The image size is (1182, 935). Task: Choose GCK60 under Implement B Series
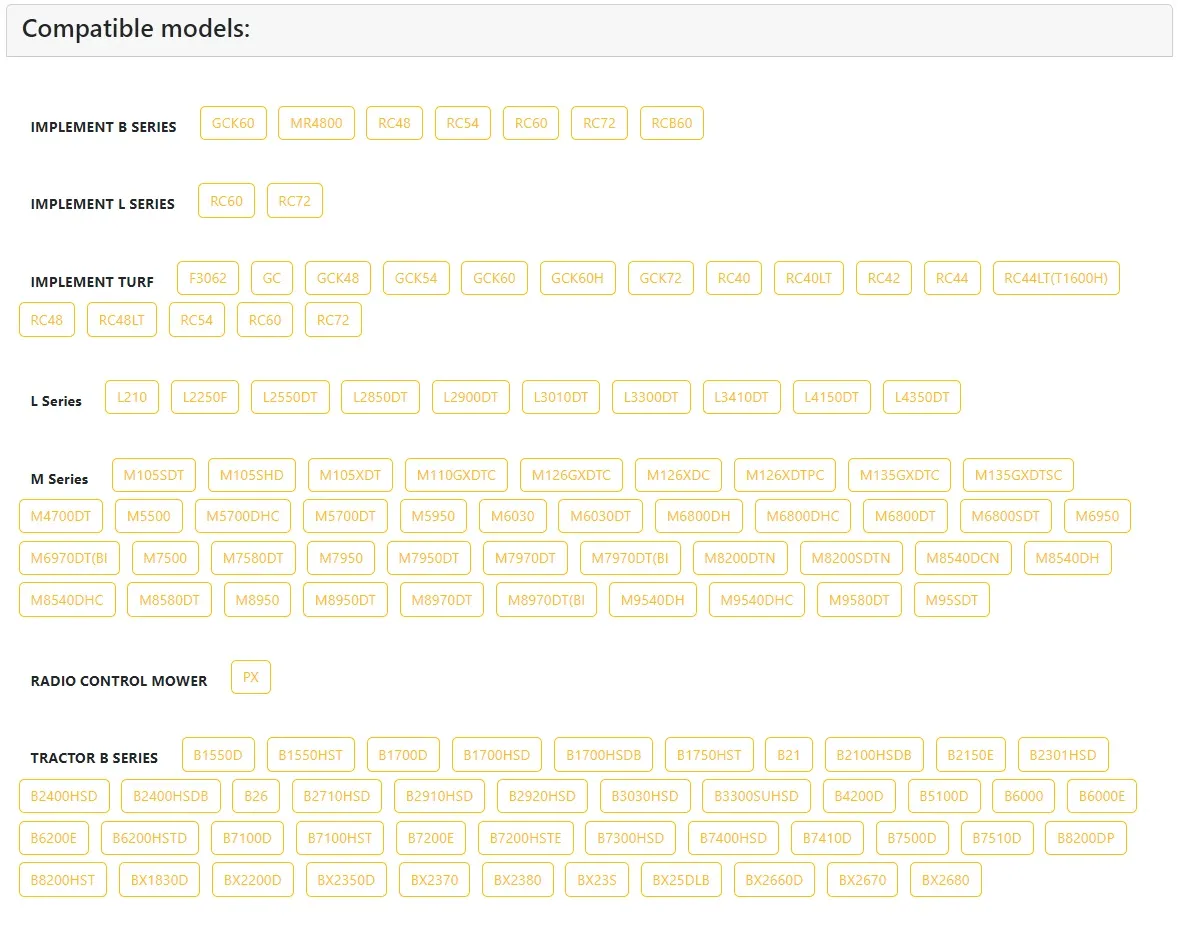point(233,123)
